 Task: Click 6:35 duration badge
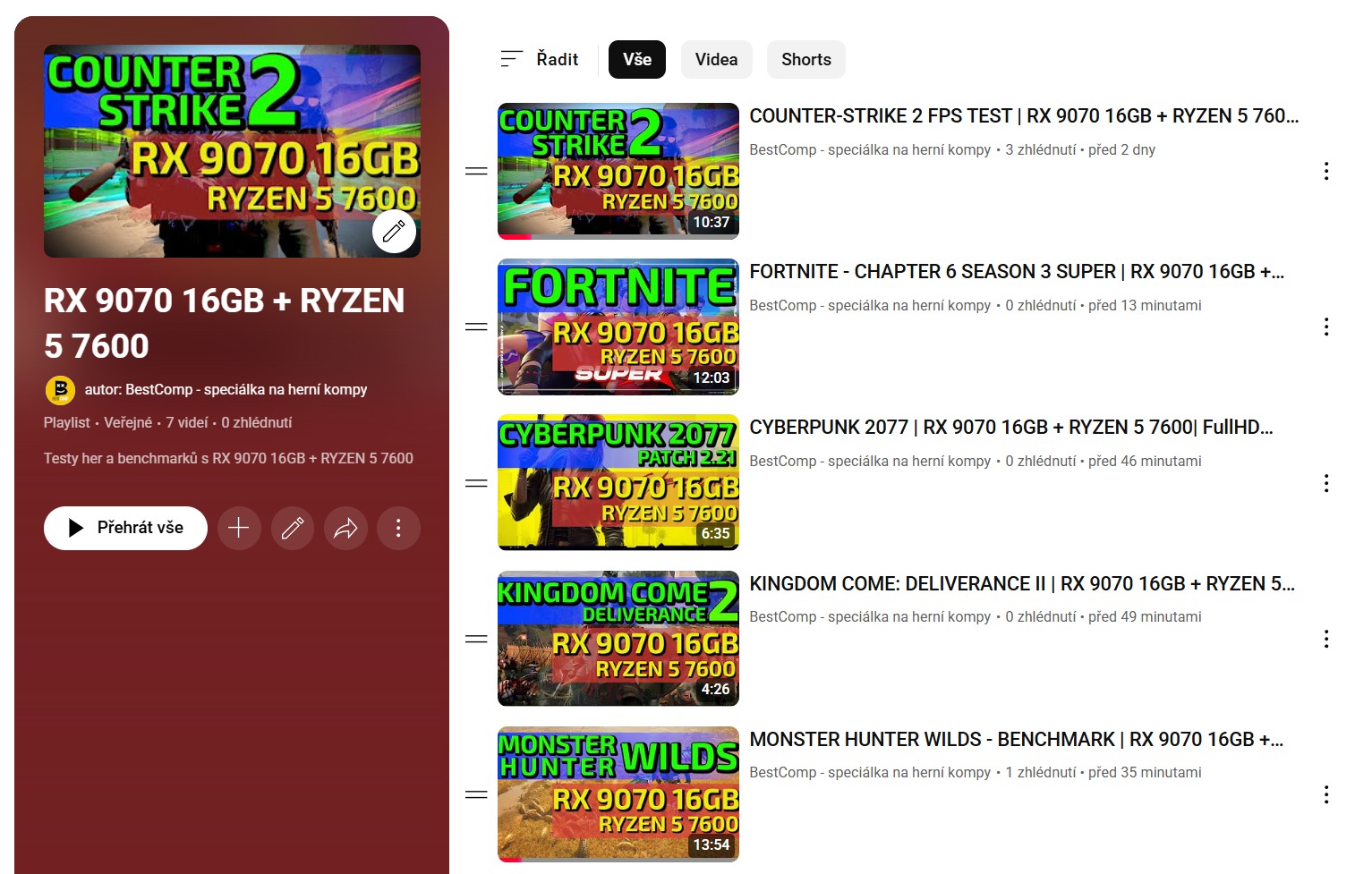715,533
